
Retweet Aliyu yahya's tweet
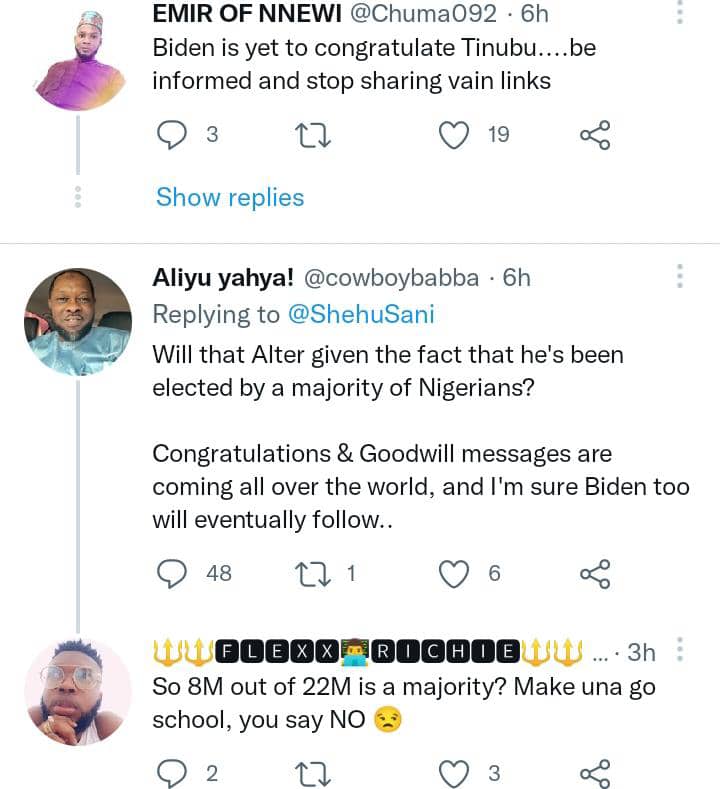coord(315,573)
